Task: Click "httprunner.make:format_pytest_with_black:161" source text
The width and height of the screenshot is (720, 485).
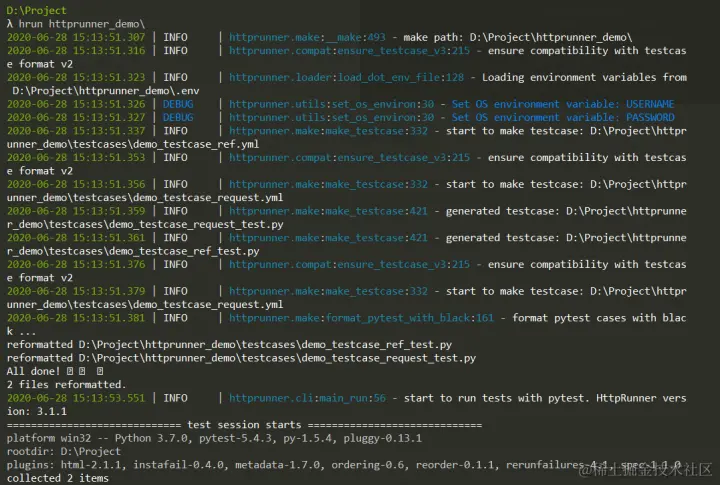Action: [x=361, y=317]
